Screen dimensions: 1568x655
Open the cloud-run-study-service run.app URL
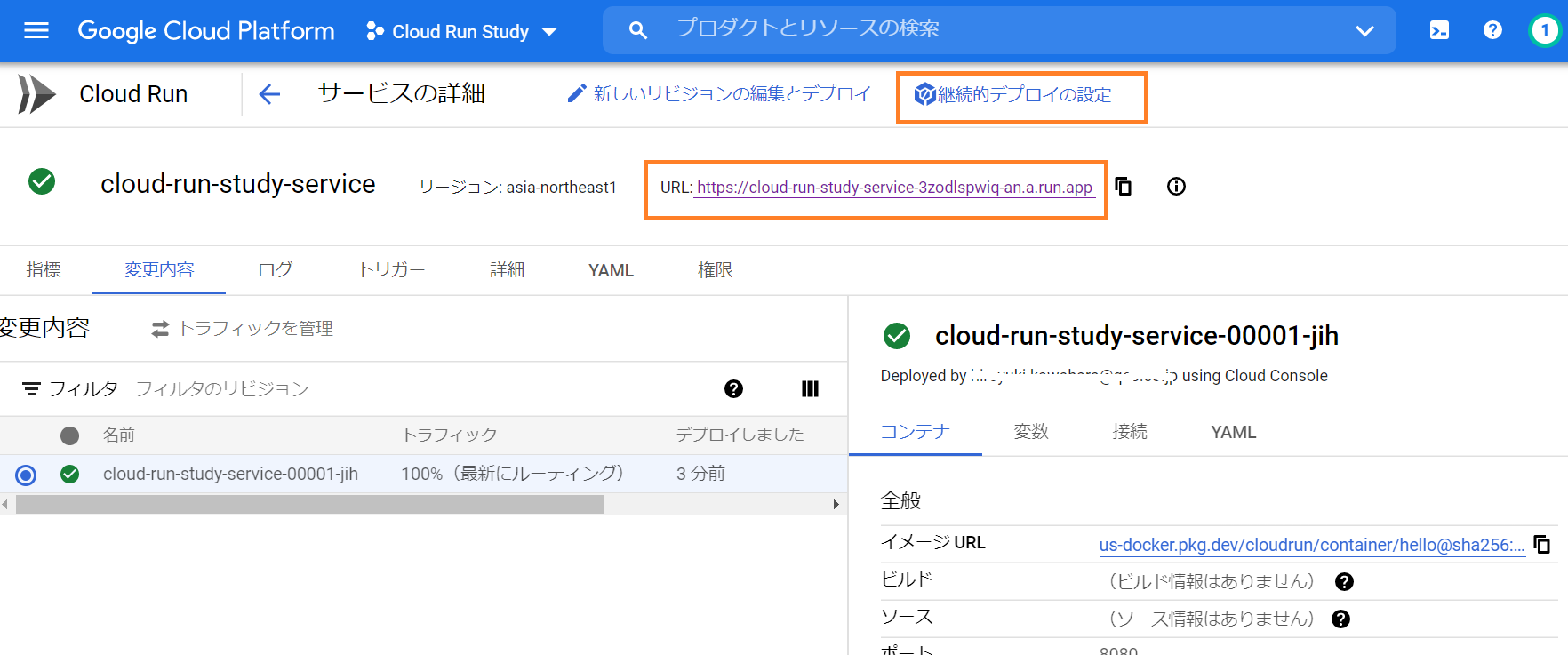pos(894,188)
